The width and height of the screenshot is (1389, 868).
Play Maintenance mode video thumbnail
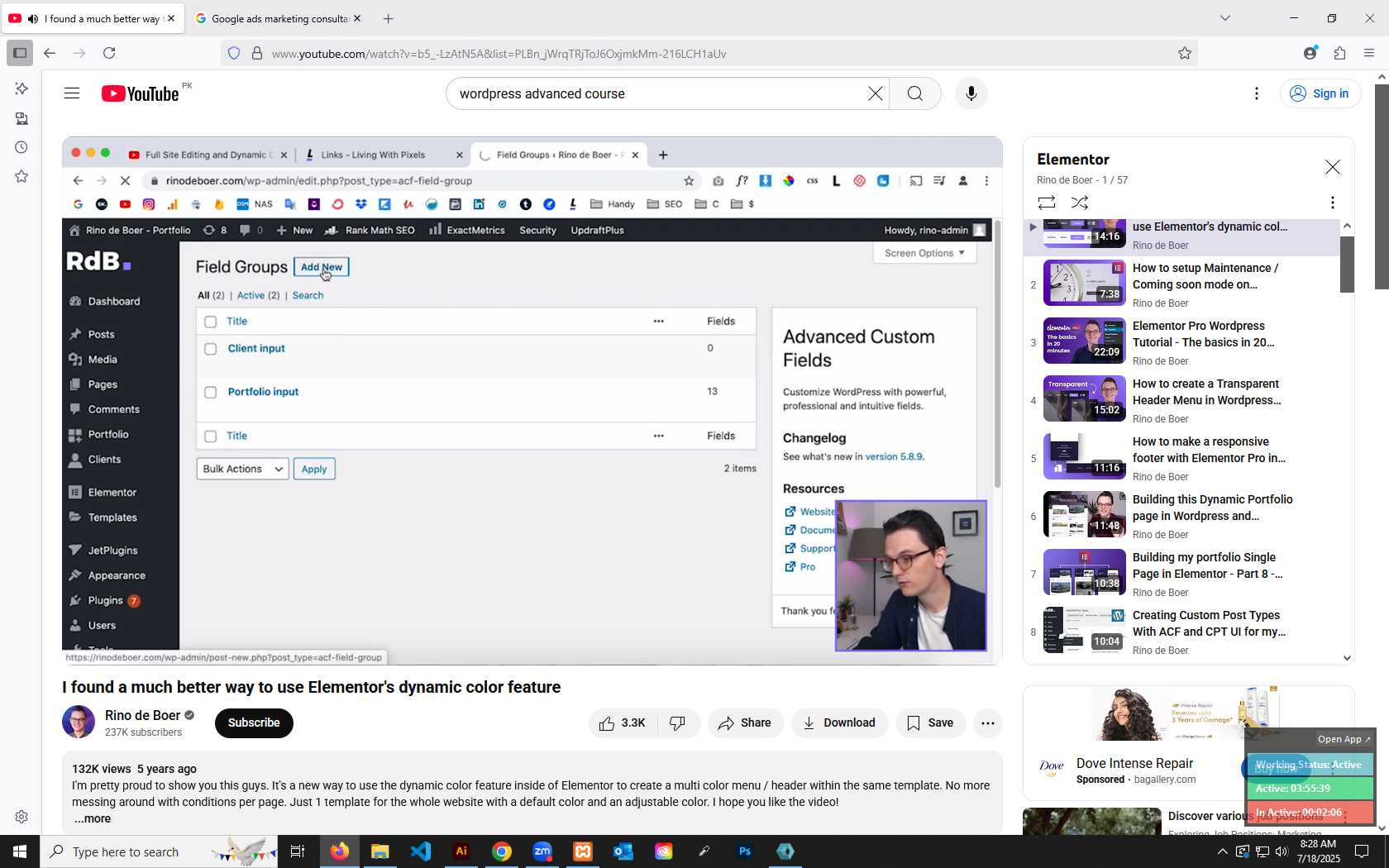1085,284
